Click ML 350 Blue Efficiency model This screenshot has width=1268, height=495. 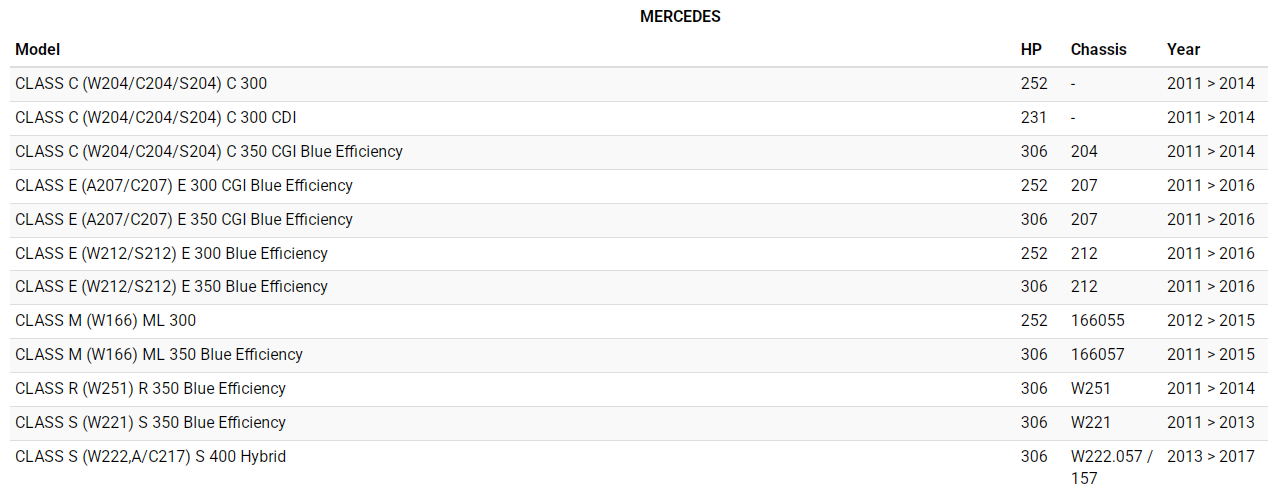point(159,355)
